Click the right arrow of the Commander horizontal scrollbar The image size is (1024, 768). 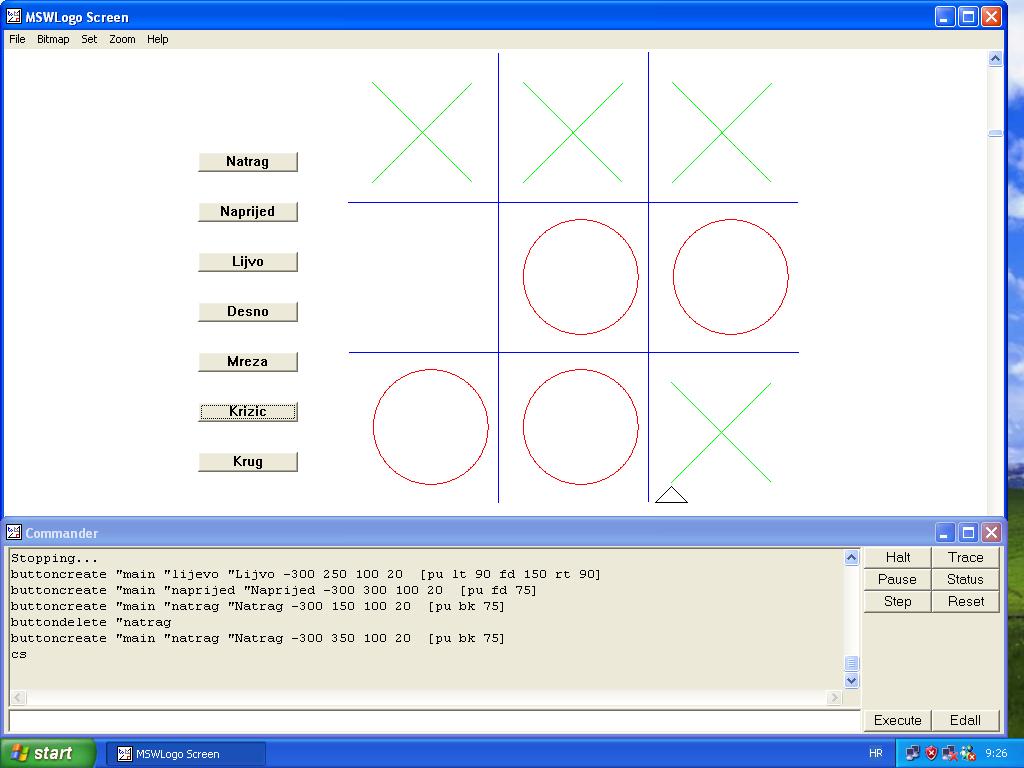click(834, 697)
